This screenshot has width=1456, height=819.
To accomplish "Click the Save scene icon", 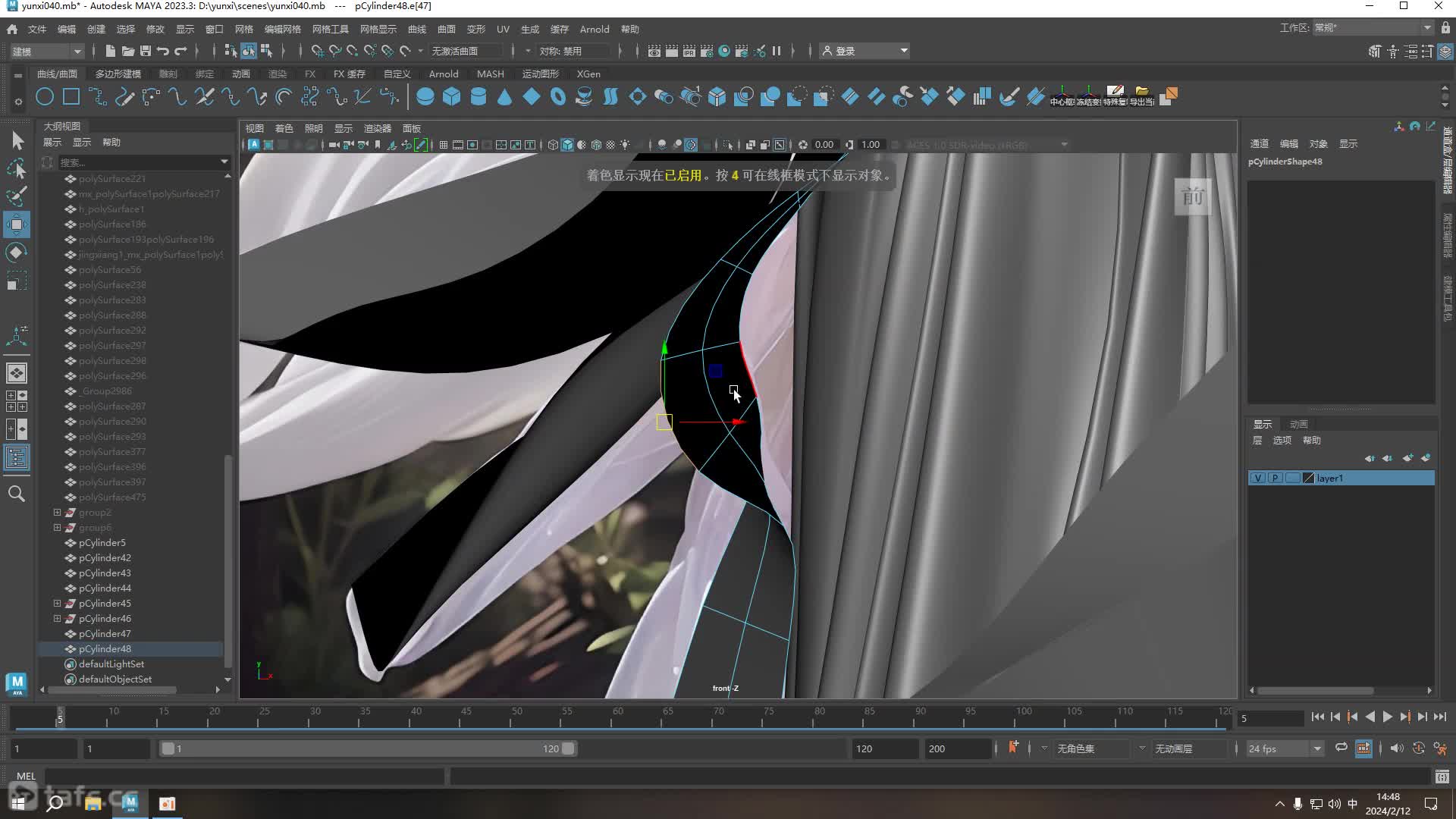I will (146, 51).
